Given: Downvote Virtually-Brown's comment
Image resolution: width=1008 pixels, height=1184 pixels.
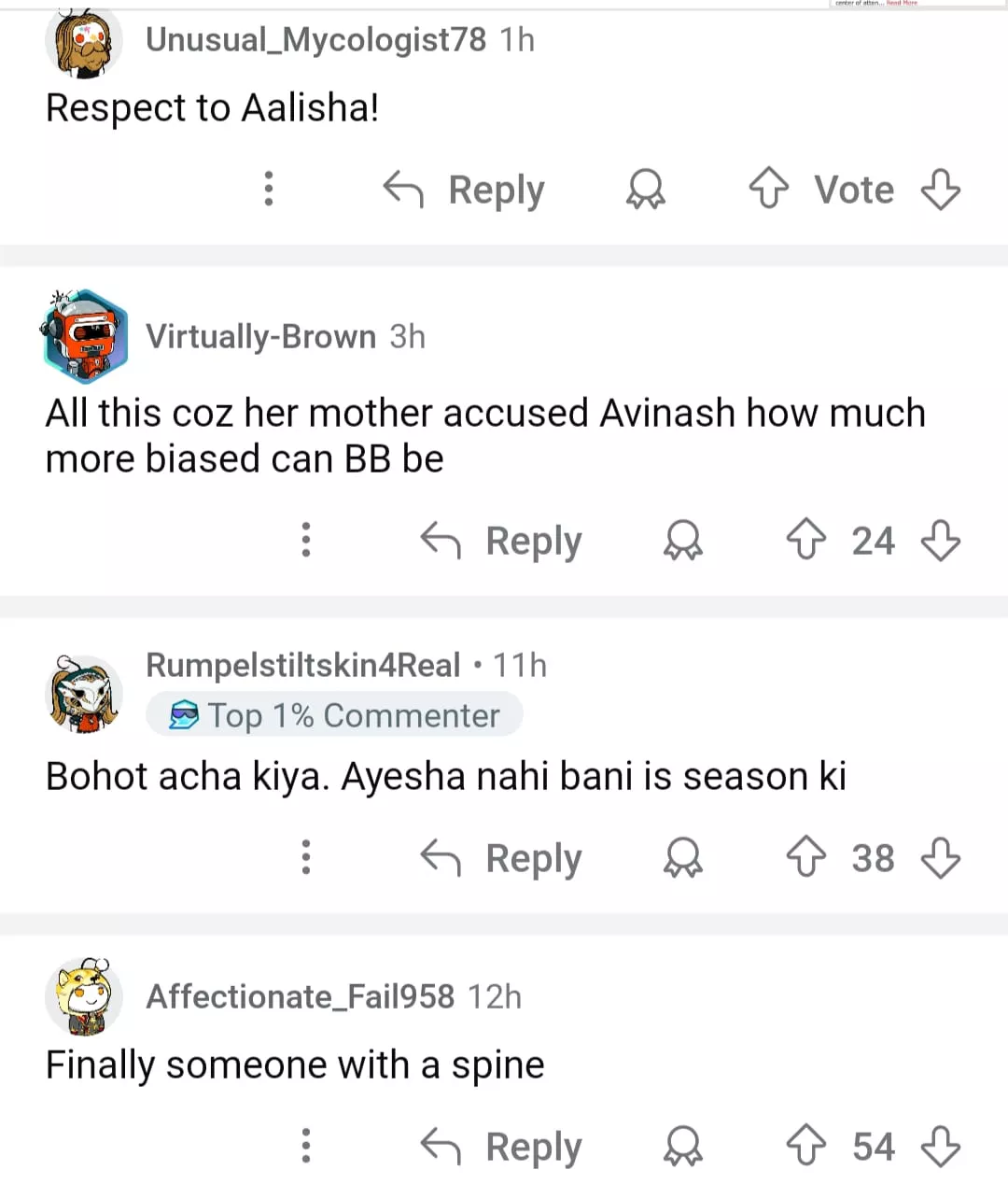Looking at the screenshot, I should [940, 540].
